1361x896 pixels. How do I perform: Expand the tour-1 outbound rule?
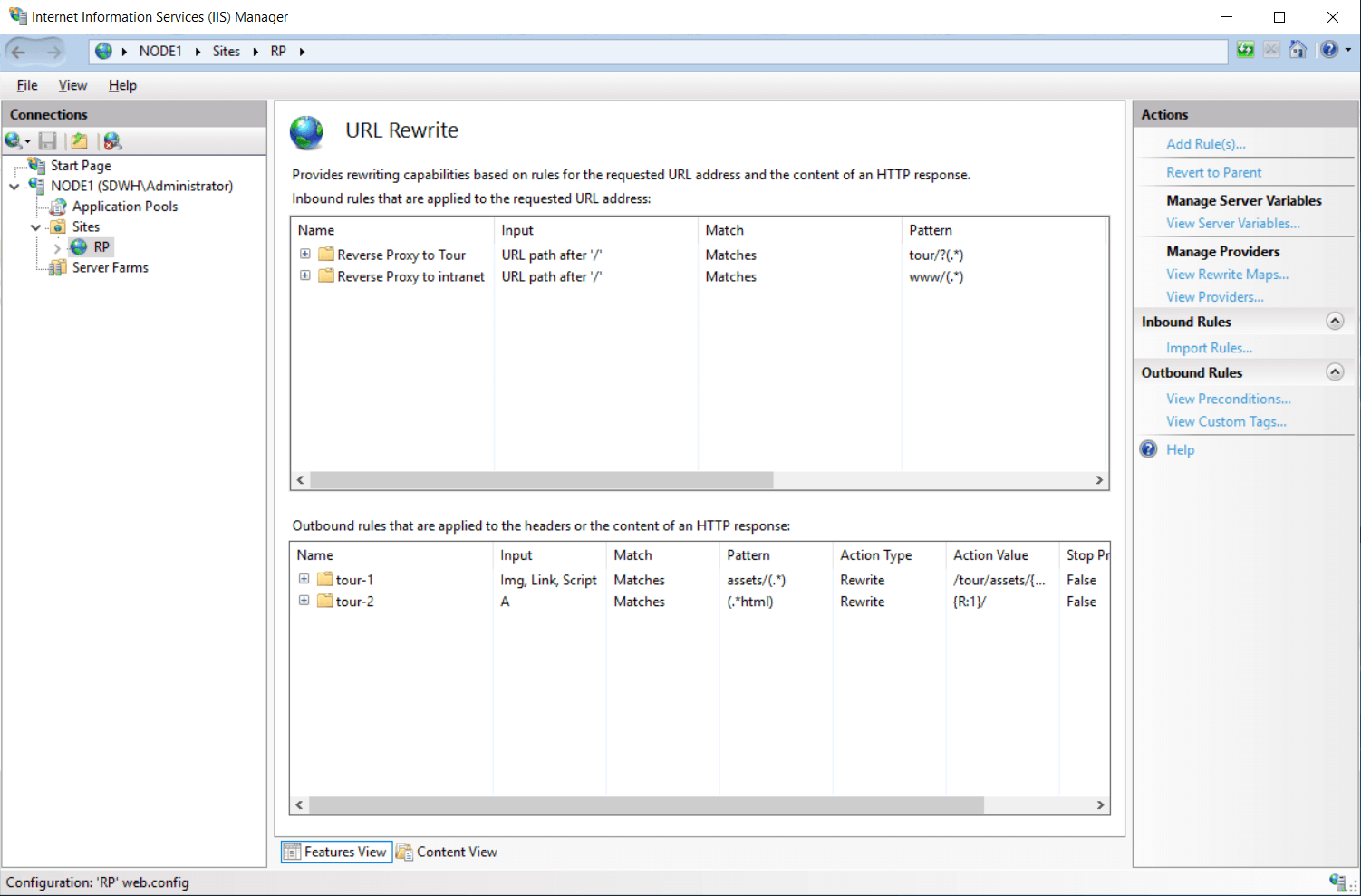304,578
